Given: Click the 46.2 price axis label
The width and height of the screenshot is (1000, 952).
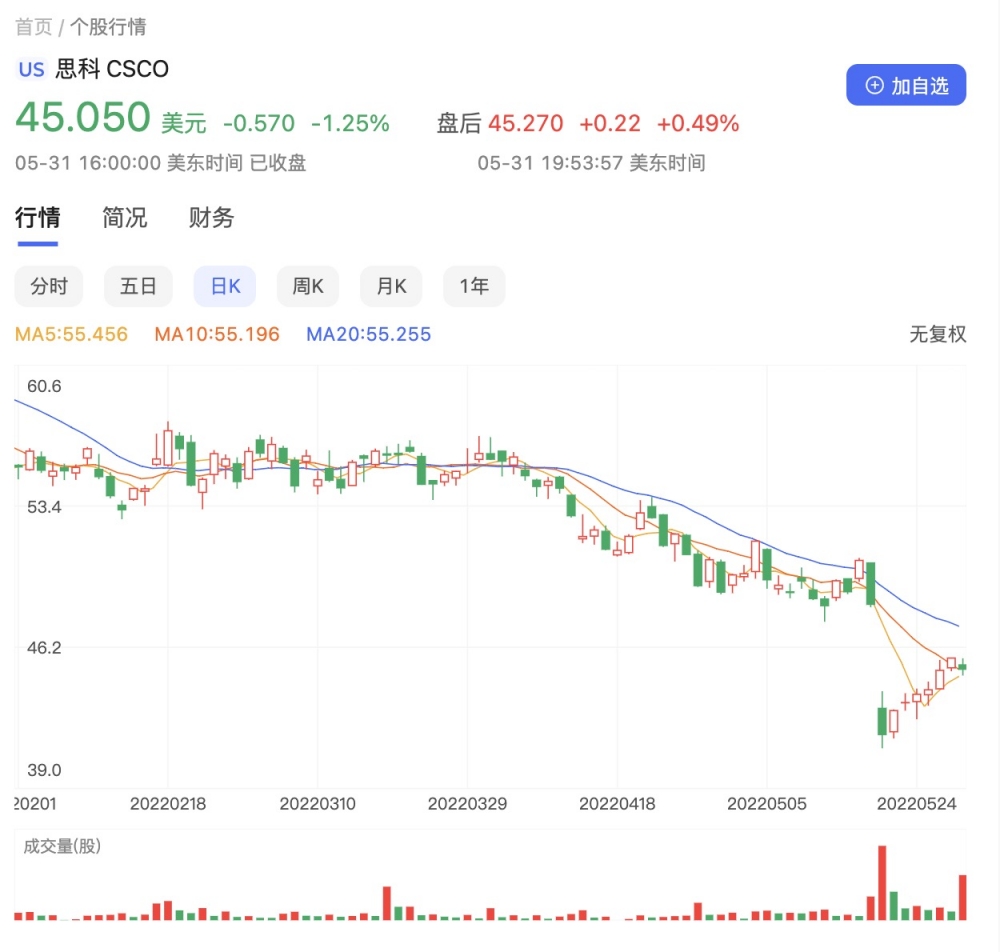Looking at the screenshot, I should pyautogui.click(x=44, y=648).
